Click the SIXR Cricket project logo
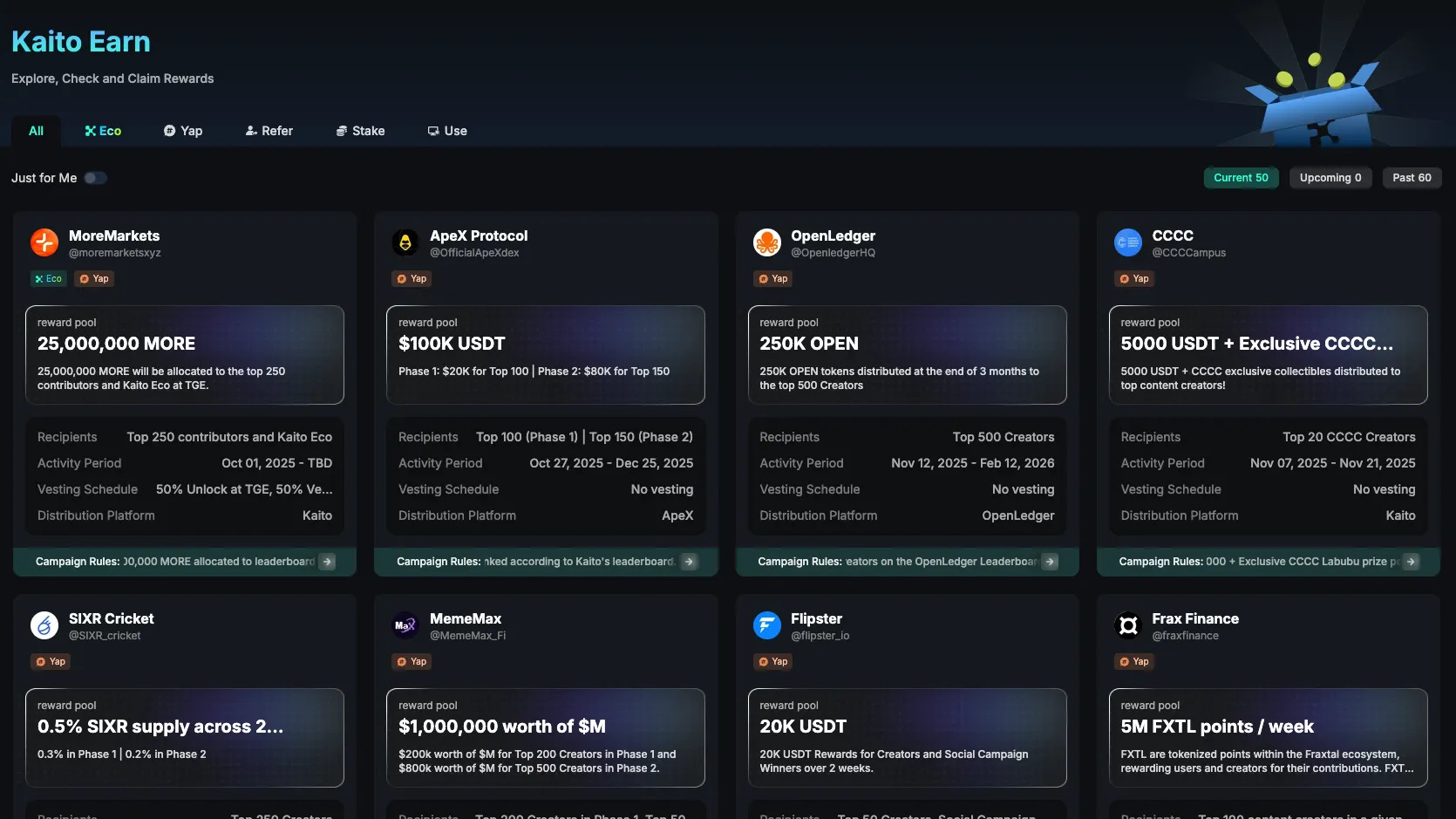The width and height of the screenshot is (1456, 819). coord(44,625)
